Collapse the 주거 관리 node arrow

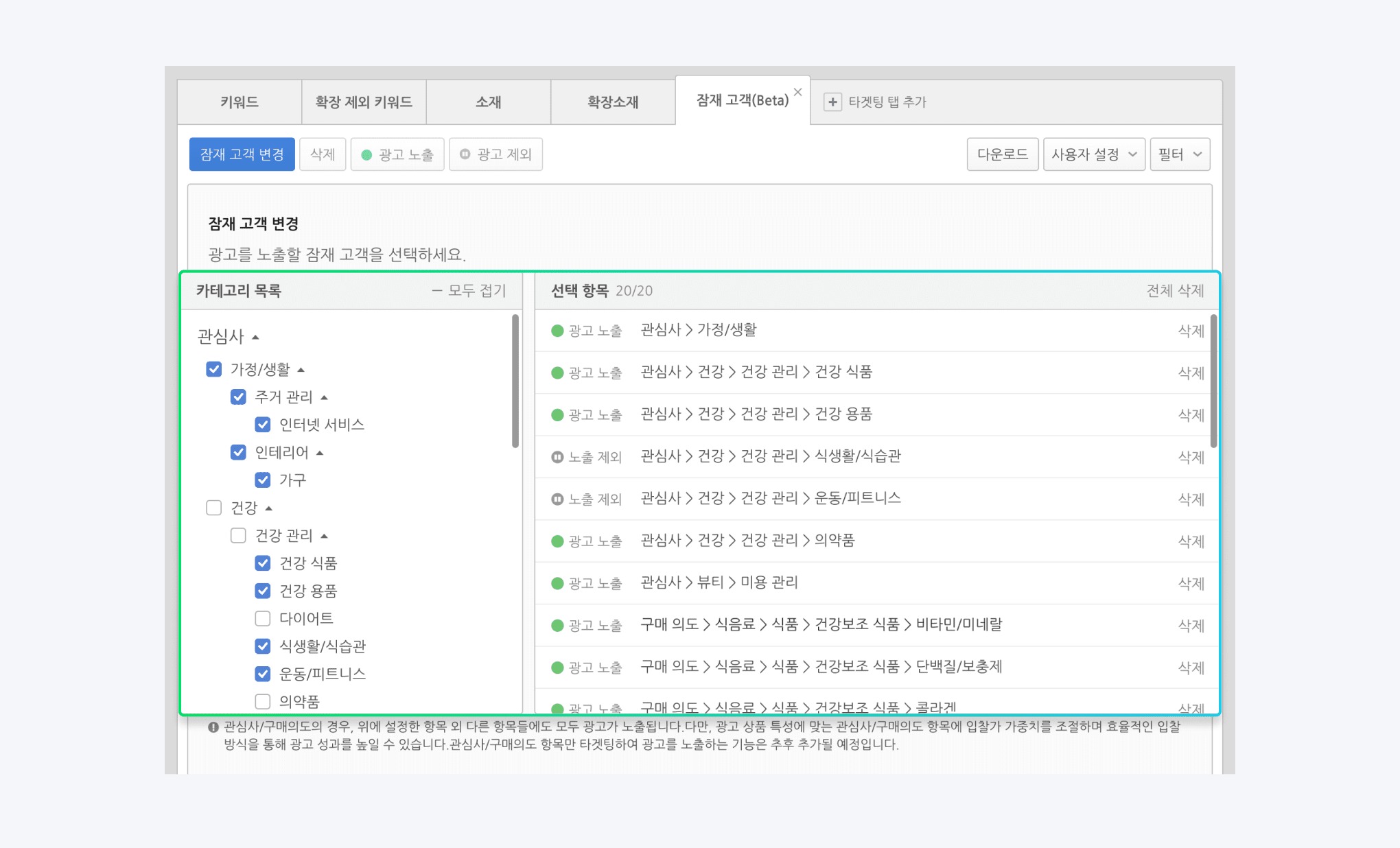[x=324, y=397]
